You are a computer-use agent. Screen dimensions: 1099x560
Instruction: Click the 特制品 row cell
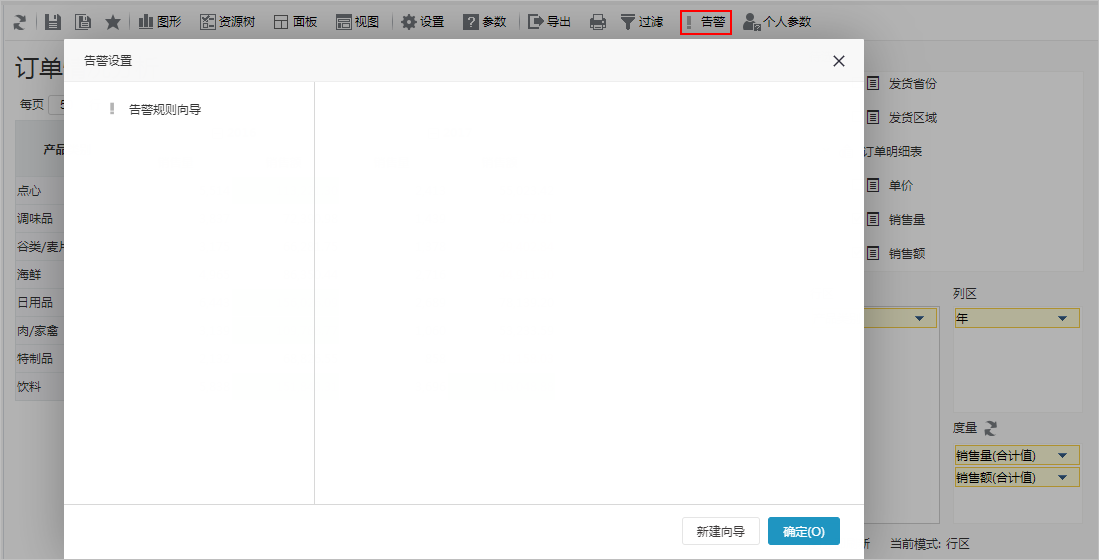coord(40,359)
